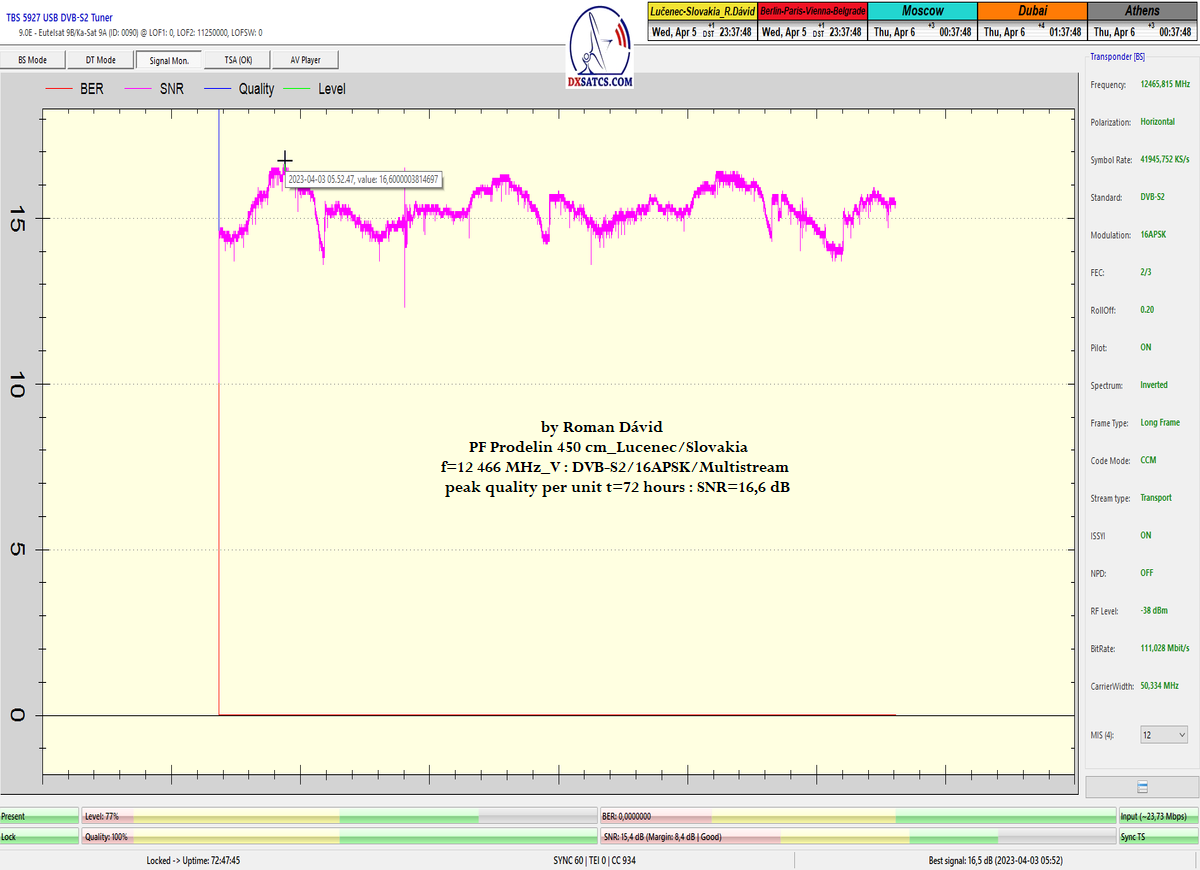Click the Lock status indicator
This screenshot has height=870, width=1200.
click(x=39, y=836)
